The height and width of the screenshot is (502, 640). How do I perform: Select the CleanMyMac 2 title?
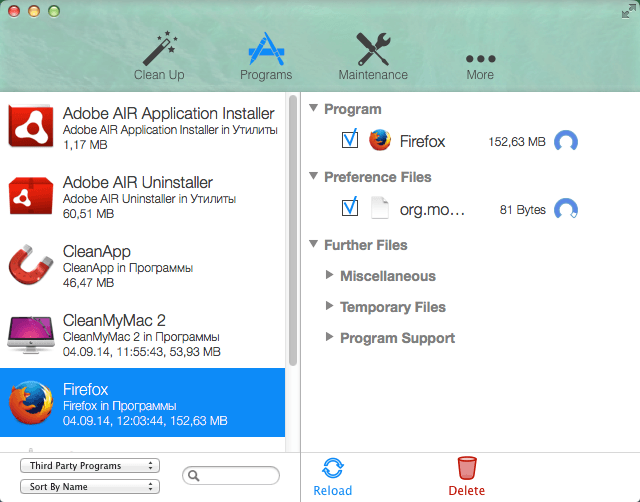coord(114,320)
